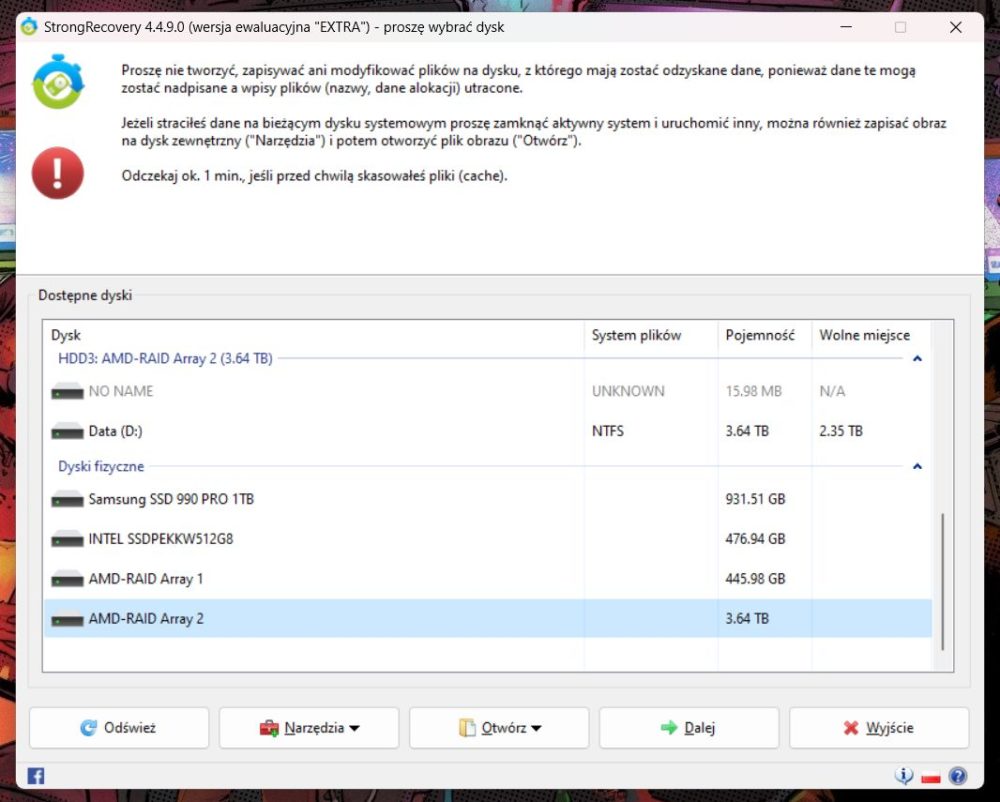This screenshot has width=1000, height=802.
Task: Click the drive icon for AMD-RAID Array 1
Action: tap(67, 579)
